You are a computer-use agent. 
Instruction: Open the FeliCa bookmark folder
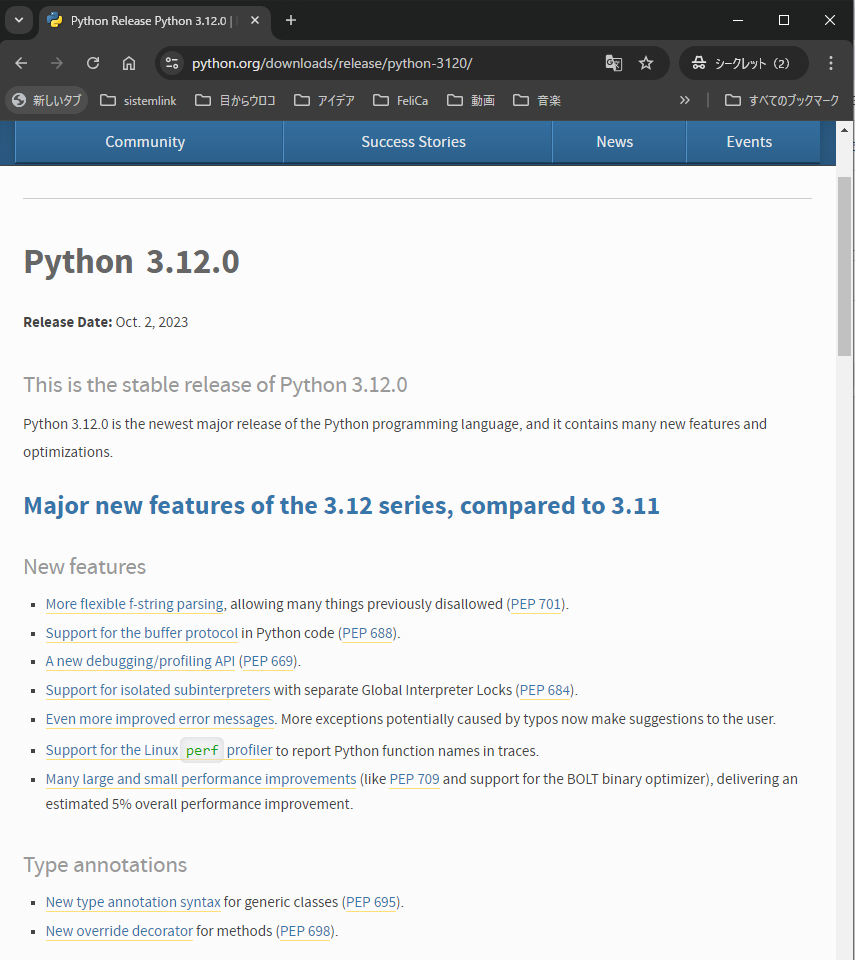[x=401, y=100]
